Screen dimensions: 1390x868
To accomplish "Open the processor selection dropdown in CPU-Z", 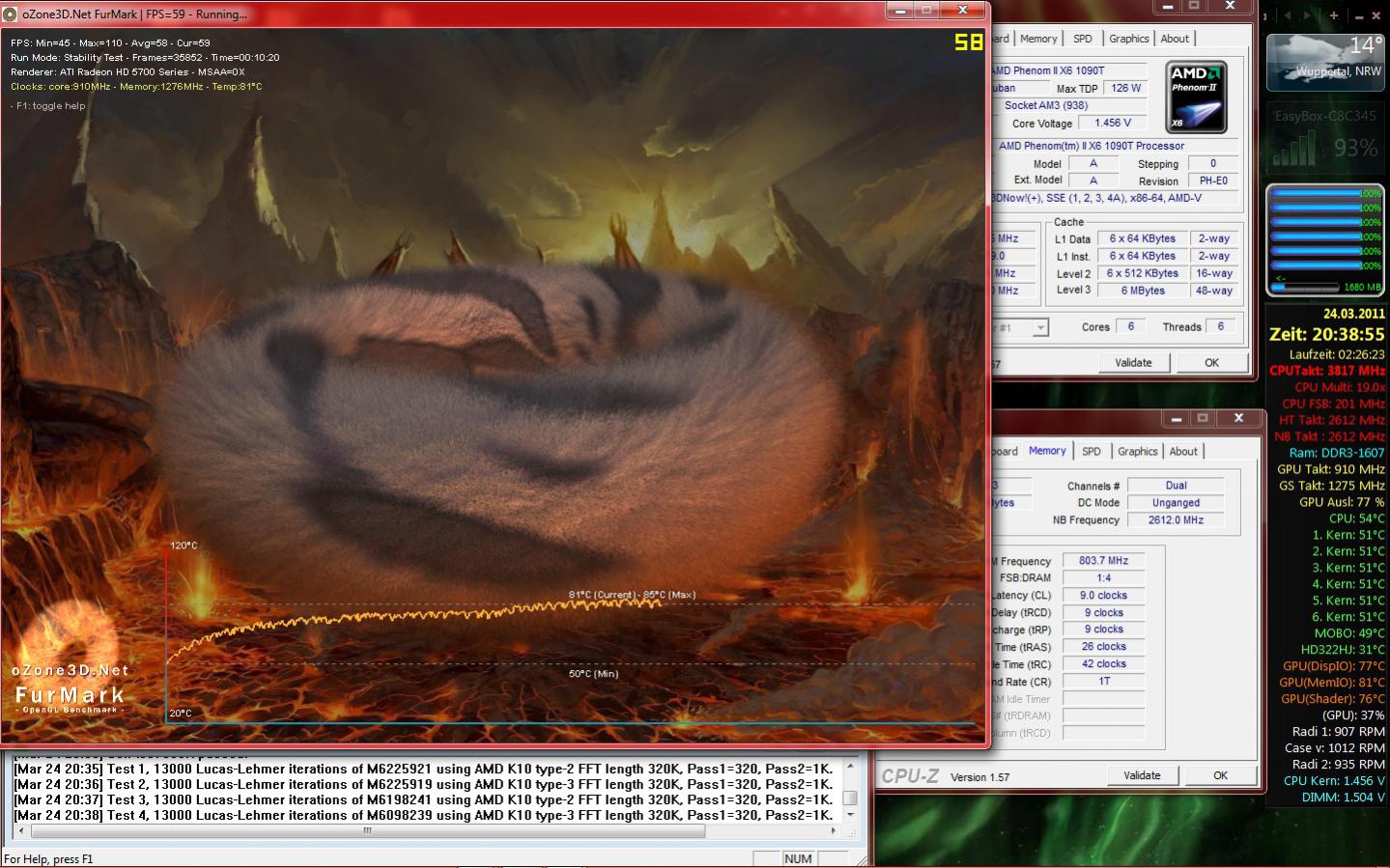I will (x=1040, y=328).
